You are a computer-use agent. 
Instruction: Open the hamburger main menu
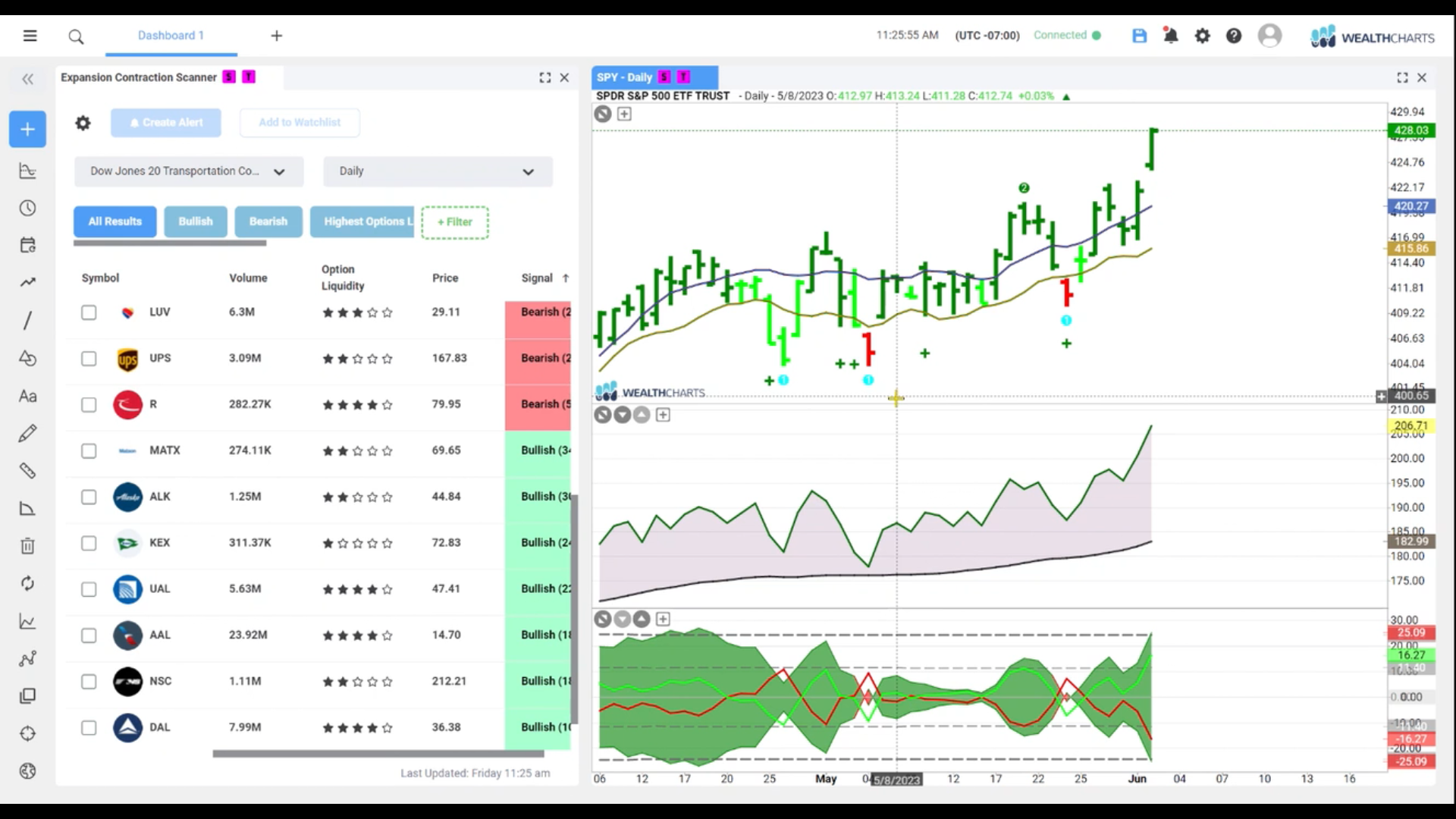(x=30, y=36)
